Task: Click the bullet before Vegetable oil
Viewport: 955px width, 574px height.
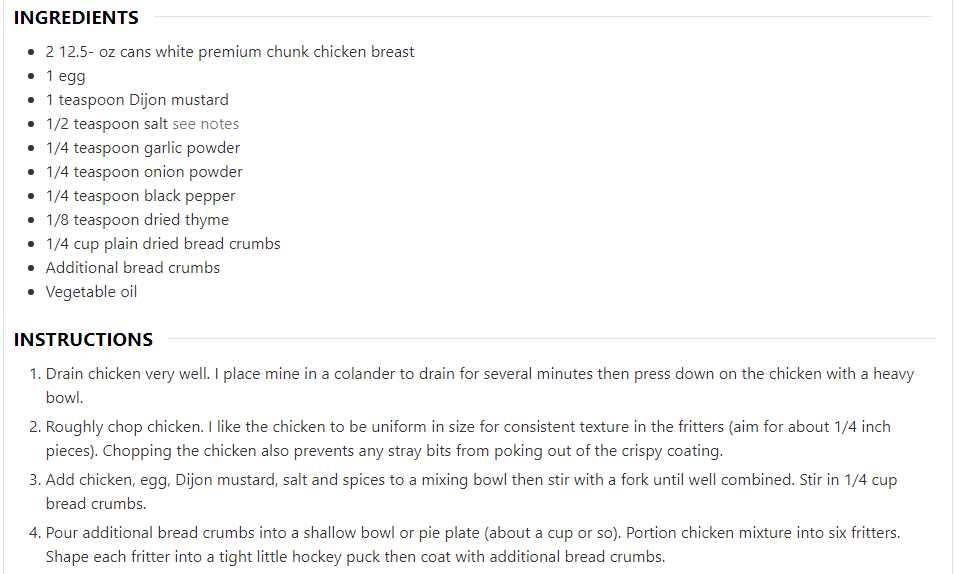Action: click(31, 292)
